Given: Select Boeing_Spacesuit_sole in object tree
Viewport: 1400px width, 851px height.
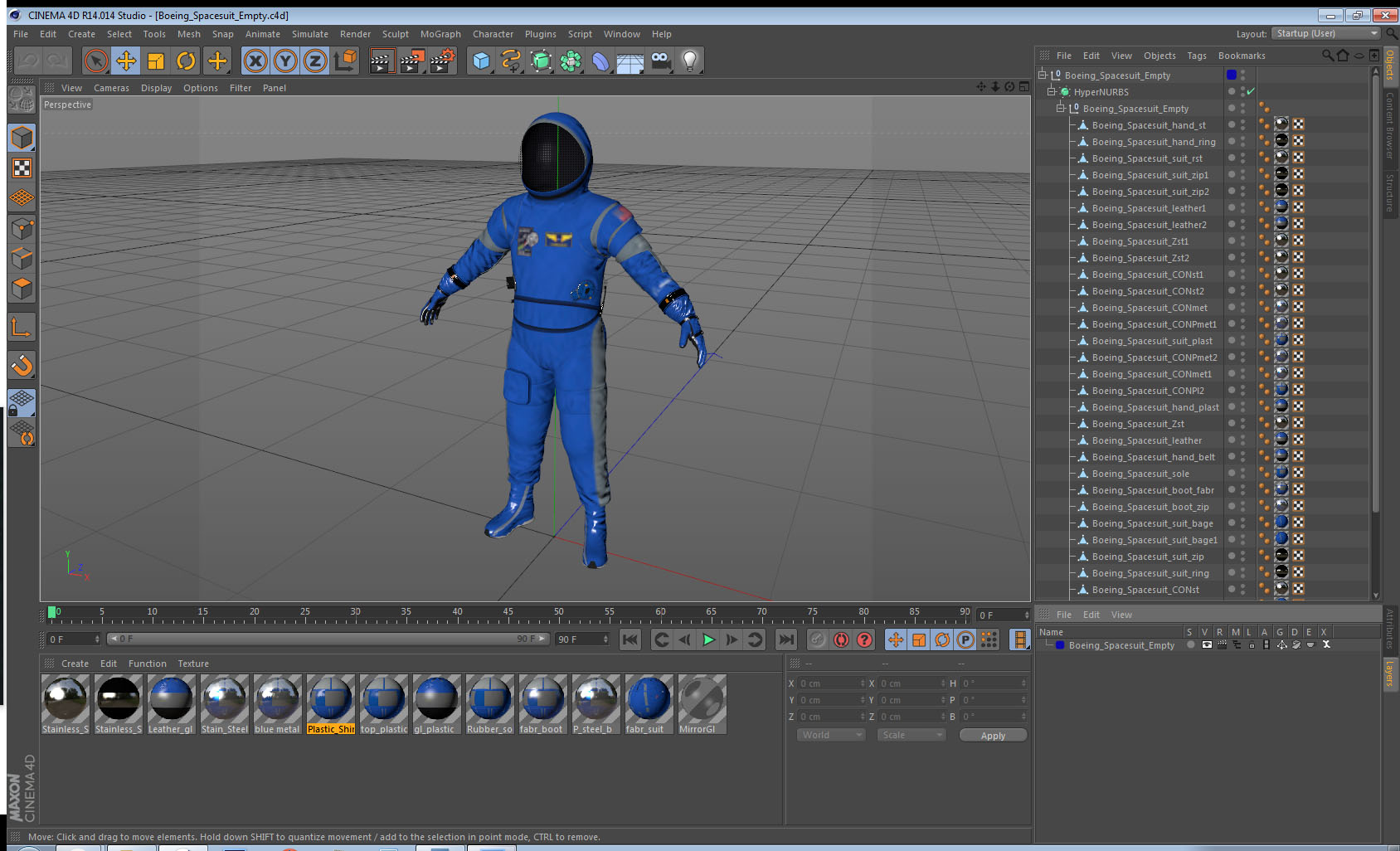Looking at the screenshot, I should [x=1140, y=474].
